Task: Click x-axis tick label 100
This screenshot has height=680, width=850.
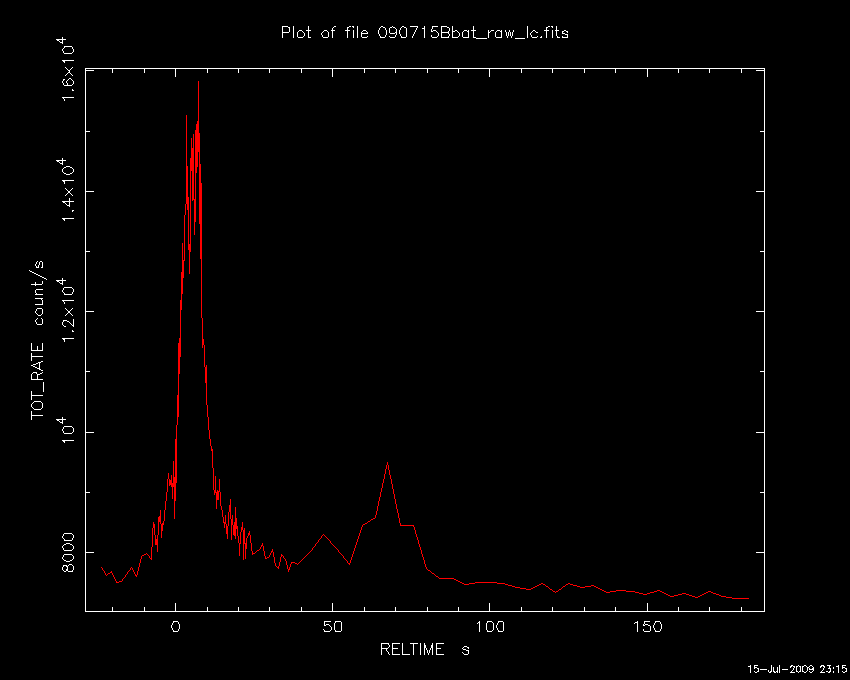Action: (x=490, y=627)
